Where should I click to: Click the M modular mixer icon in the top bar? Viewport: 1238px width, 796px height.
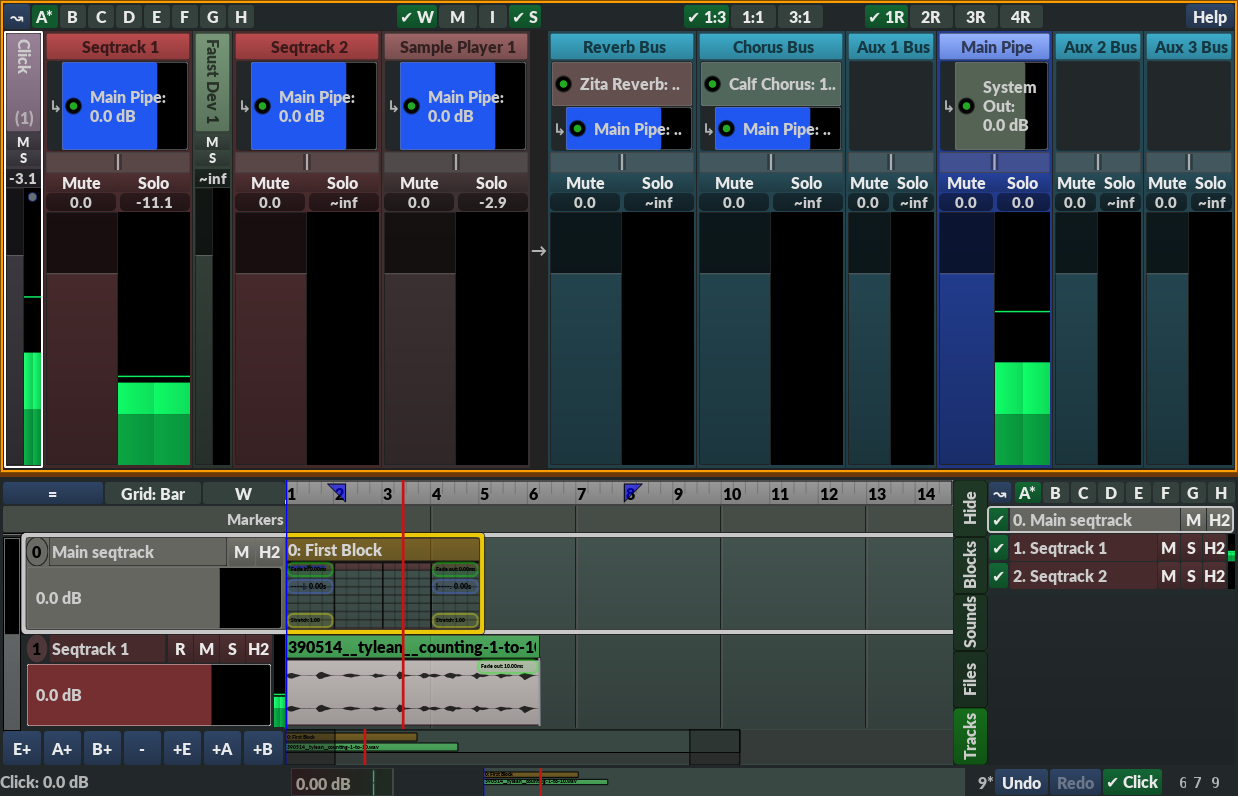[x=457, y=16]
